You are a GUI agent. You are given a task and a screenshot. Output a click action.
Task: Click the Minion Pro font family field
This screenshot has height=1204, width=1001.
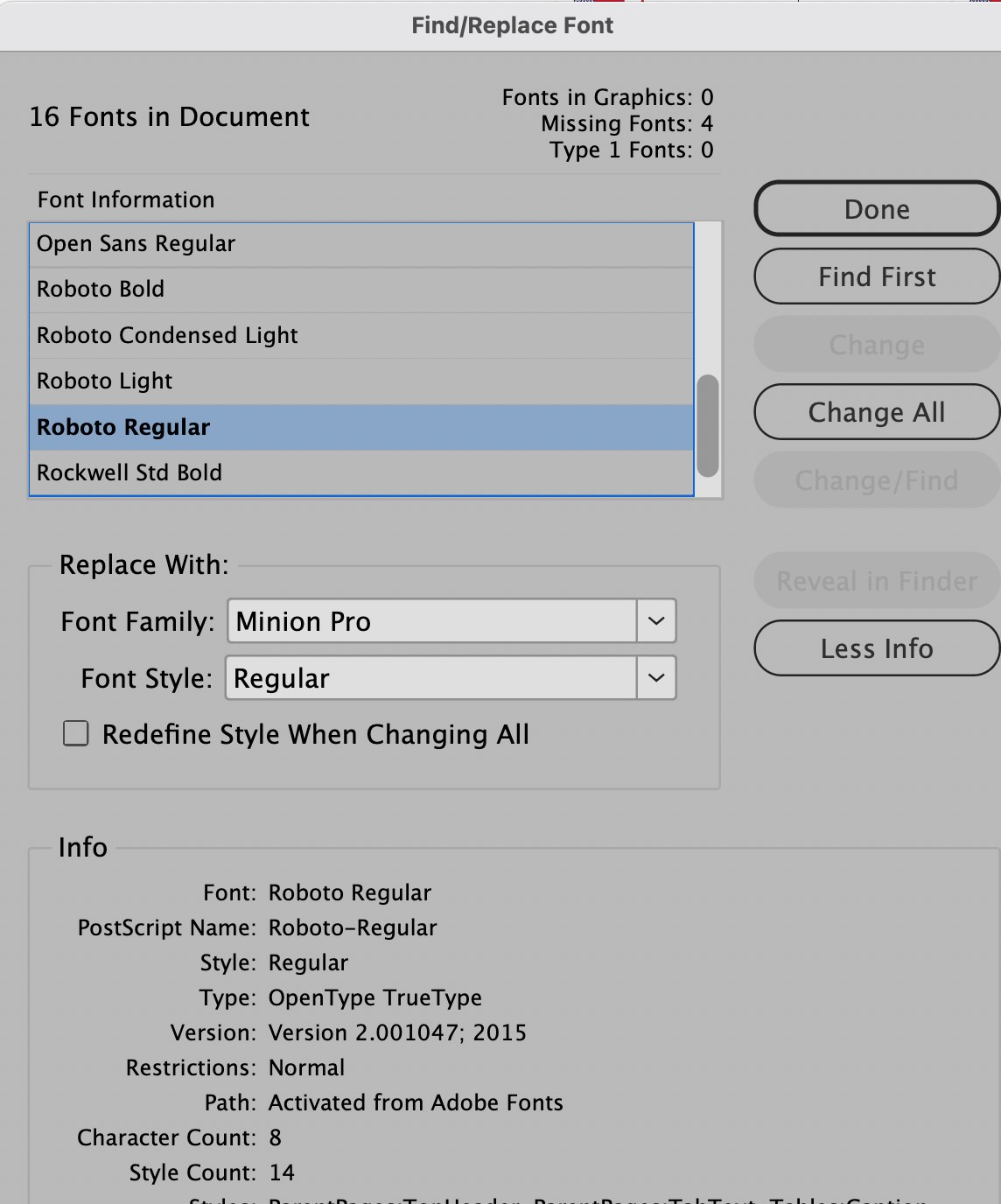[x=432, y=621]
